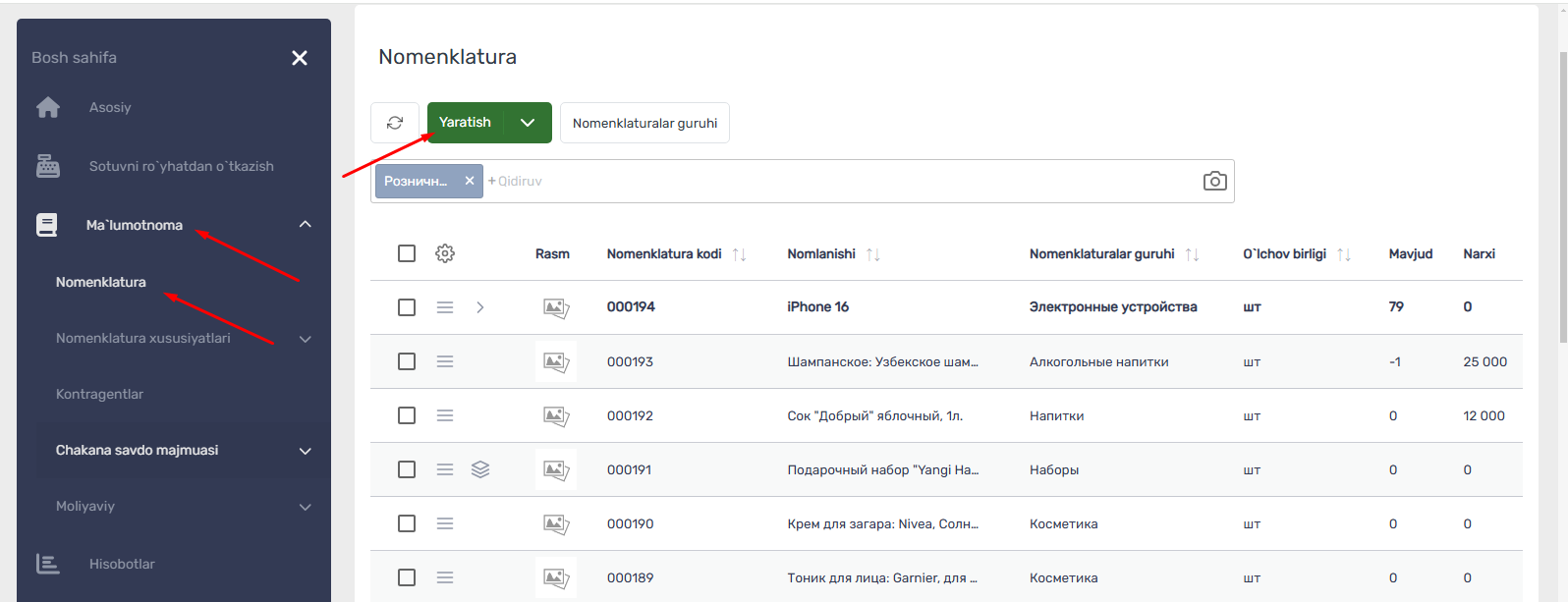Open the Yaratish dropdown arrow
The width and height of the screenshot is (1568, 602).
point(528,123)
